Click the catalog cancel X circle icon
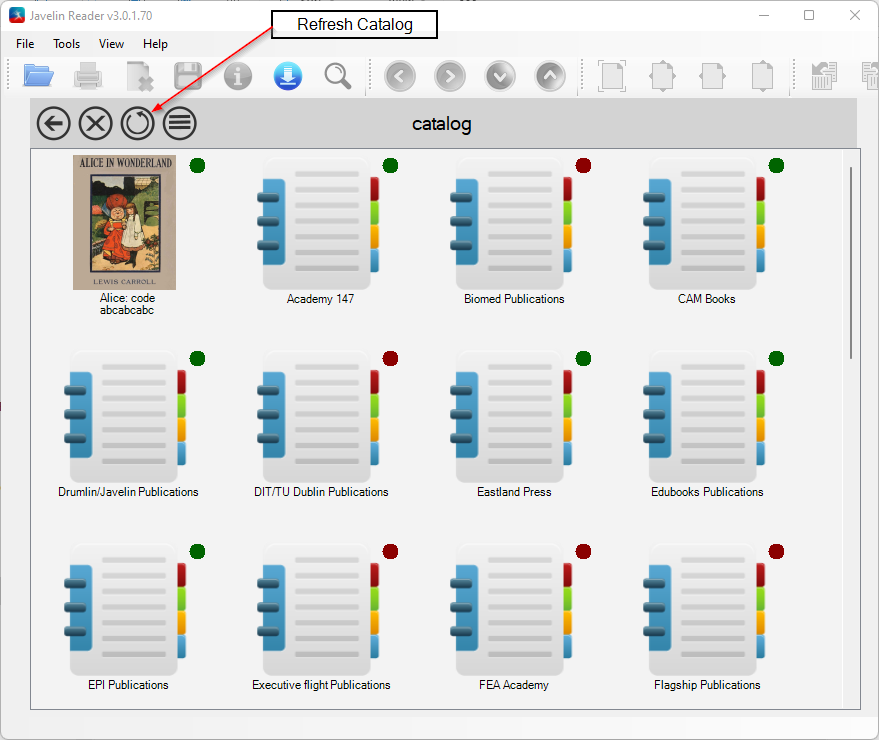 tap(95, 123)
